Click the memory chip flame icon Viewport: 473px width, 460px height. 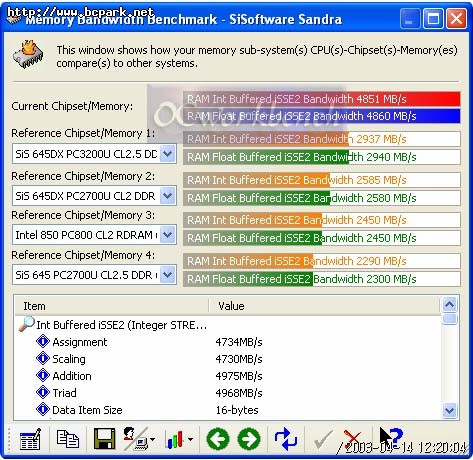(29, 54)
